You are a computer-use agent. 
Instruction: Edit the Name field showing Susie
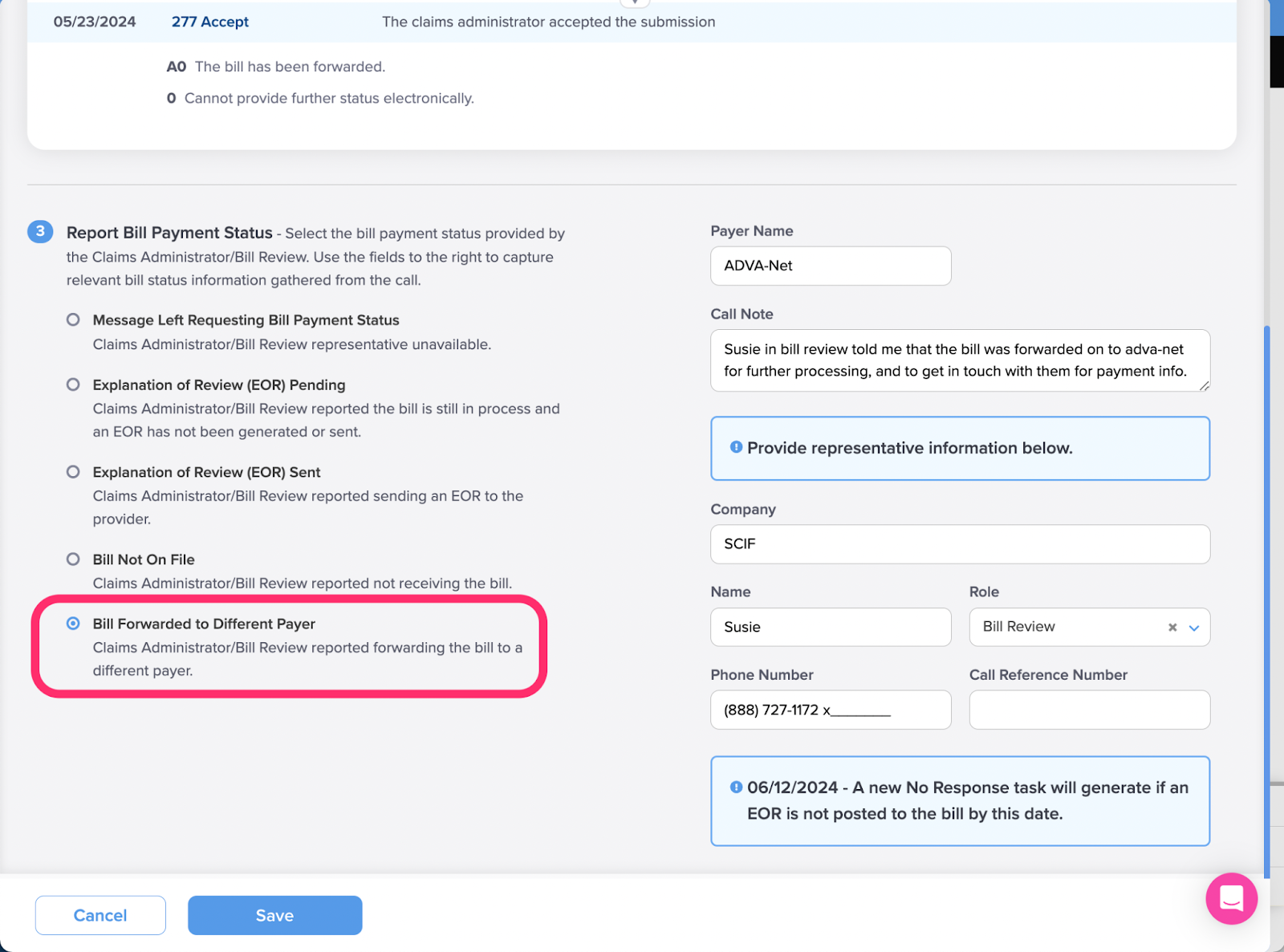[x=831, y=627]
